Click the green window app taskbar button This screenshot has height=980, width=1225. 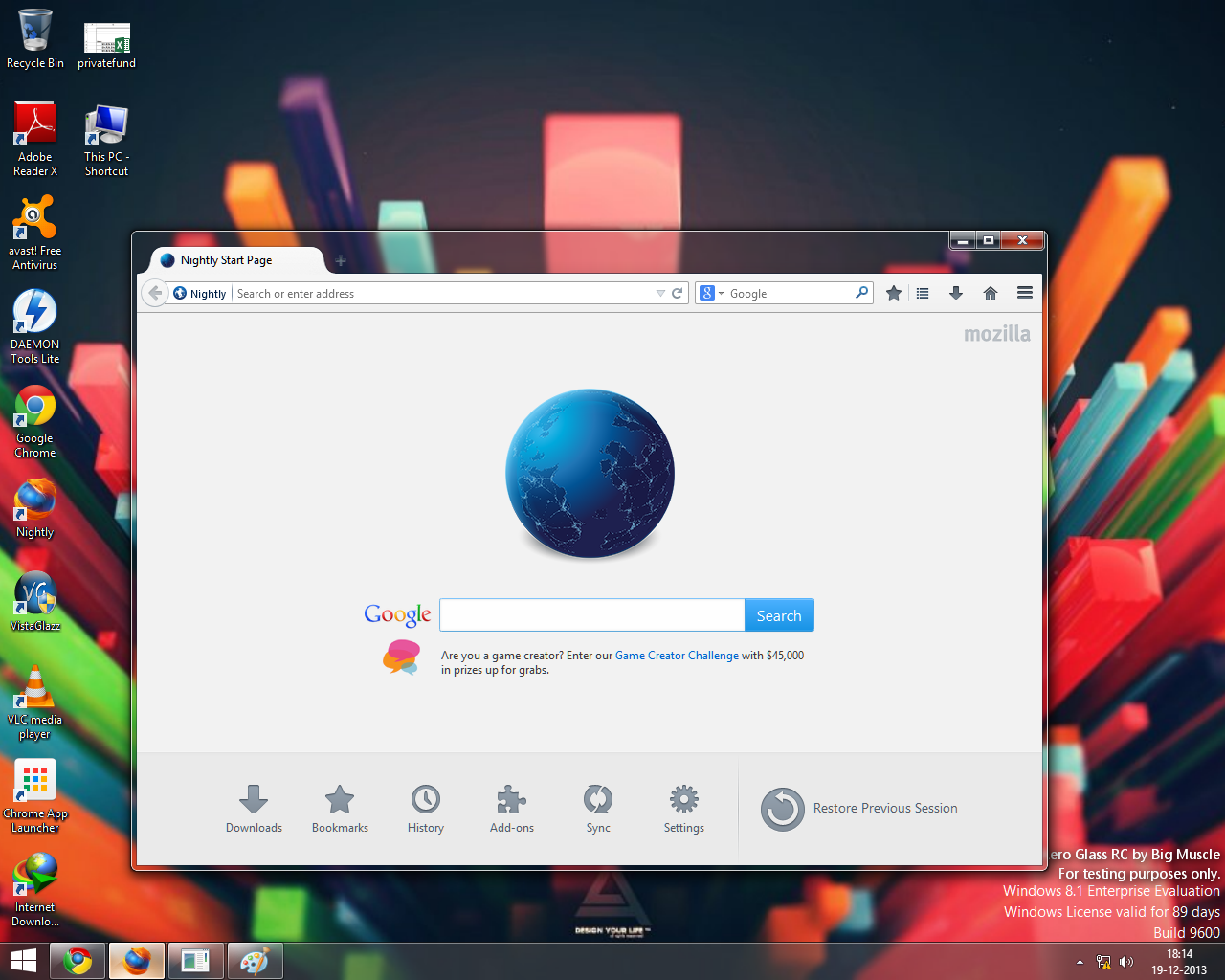point(195,961)
